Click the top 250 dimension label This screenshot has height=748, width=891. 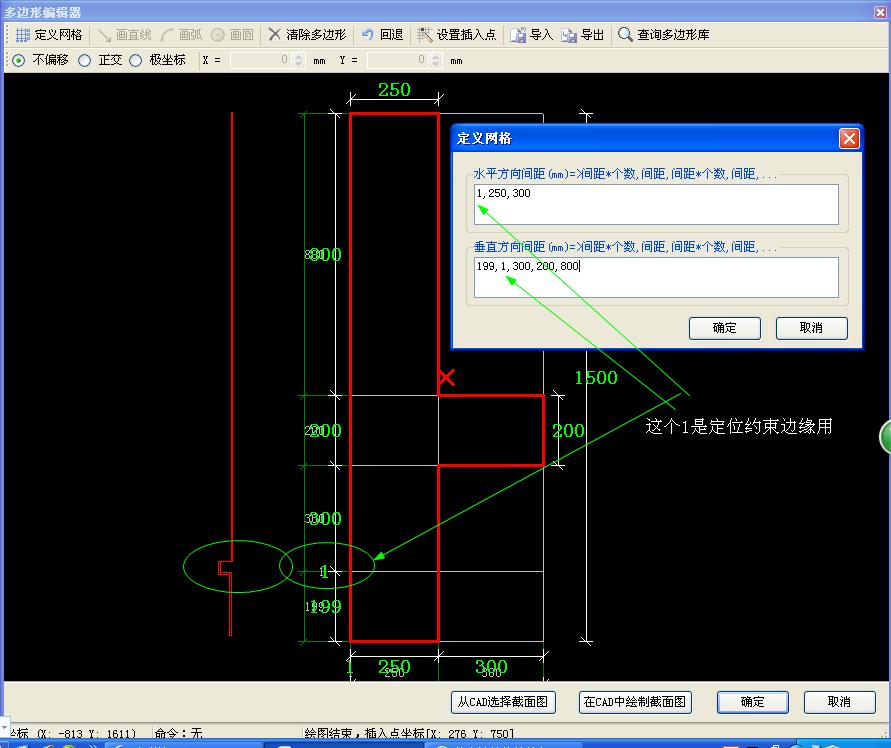(x=394, y=89)
